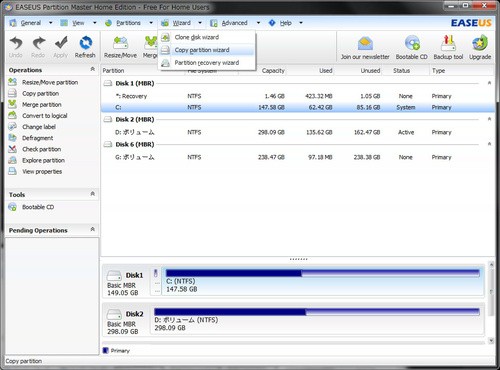
Task: Collapse the Tools panel
Action: (93, 194)
